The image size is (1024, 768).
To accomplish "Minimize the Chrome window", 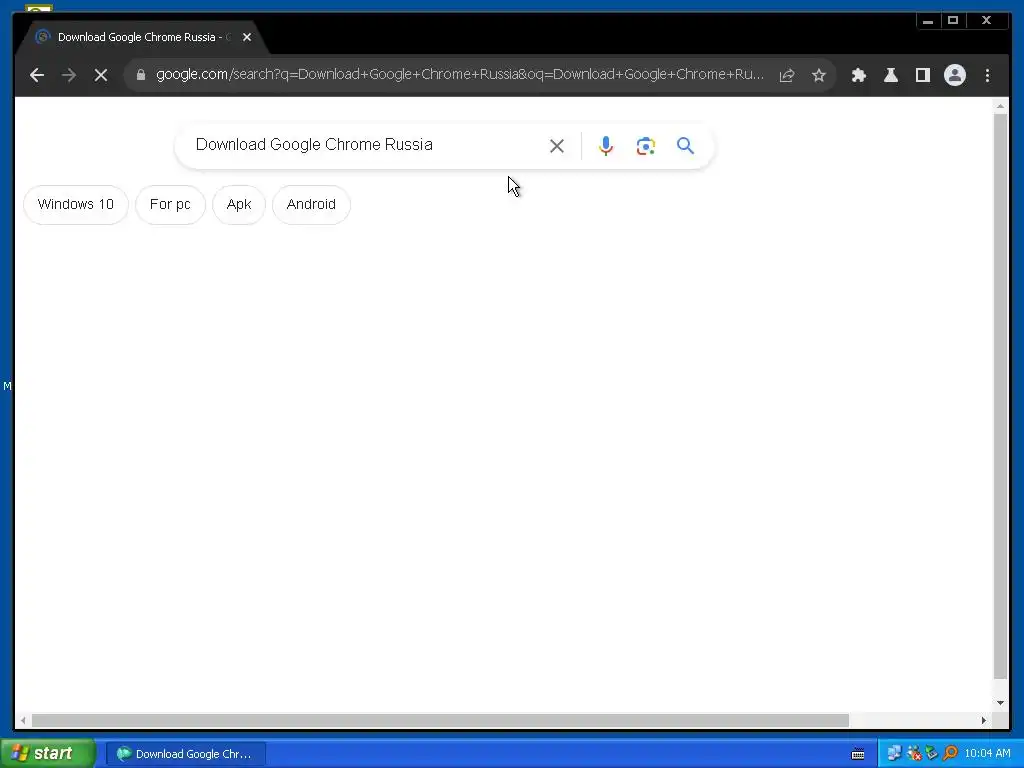I will pyautogui.click(x=927, y=21).
